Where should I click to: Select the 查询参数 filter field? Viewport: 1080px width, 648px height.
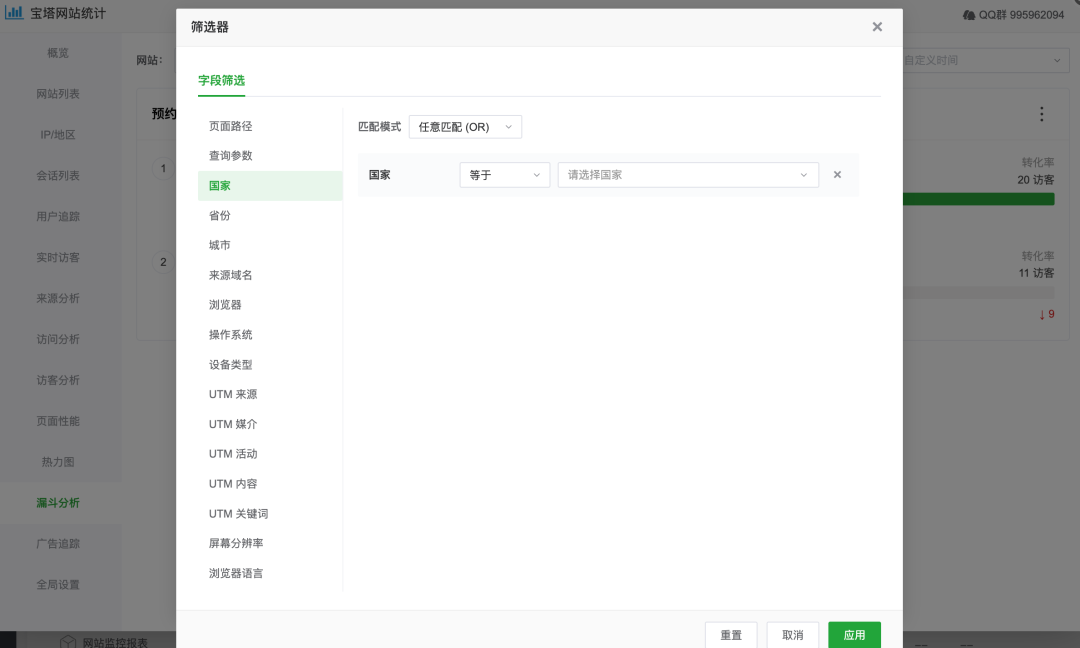(270, 156)
